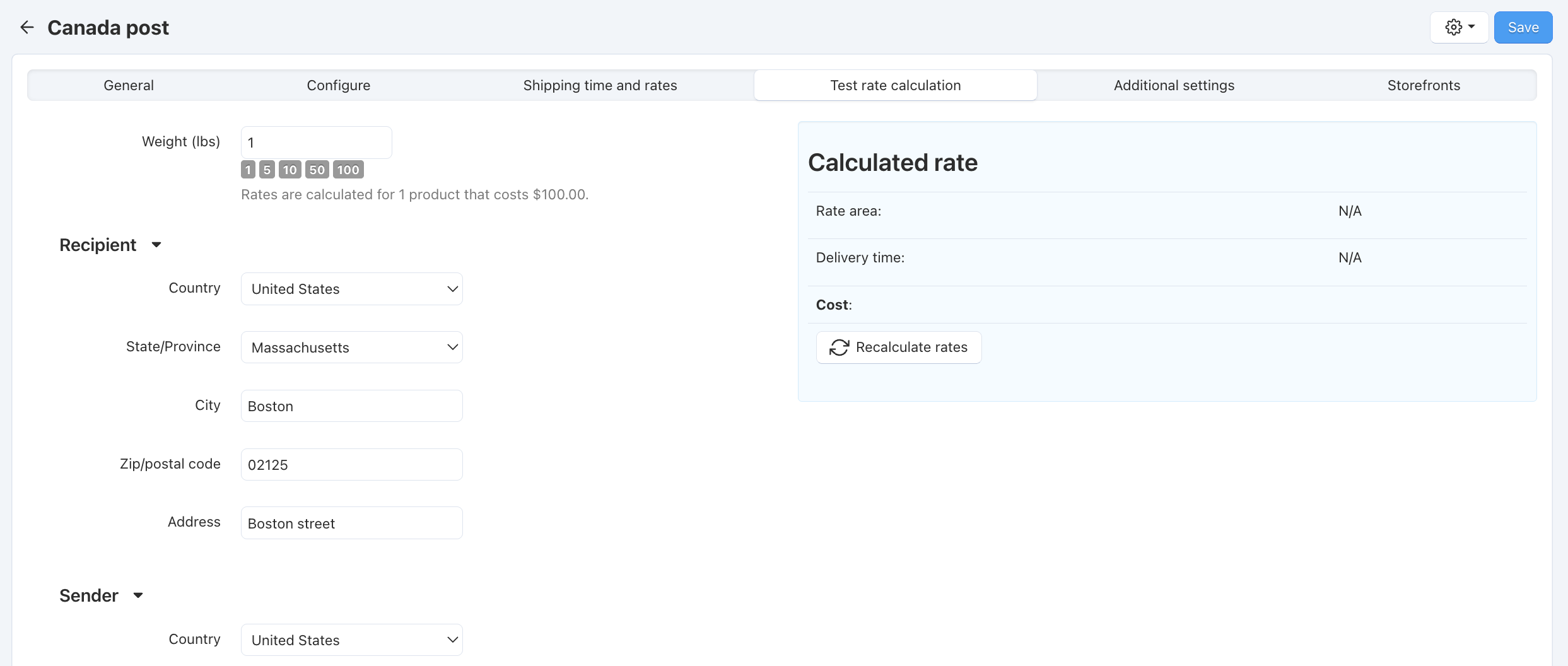Click the City field containing Boston
This screenshot has width=1568, height=666.
click(x=352, y=406)
